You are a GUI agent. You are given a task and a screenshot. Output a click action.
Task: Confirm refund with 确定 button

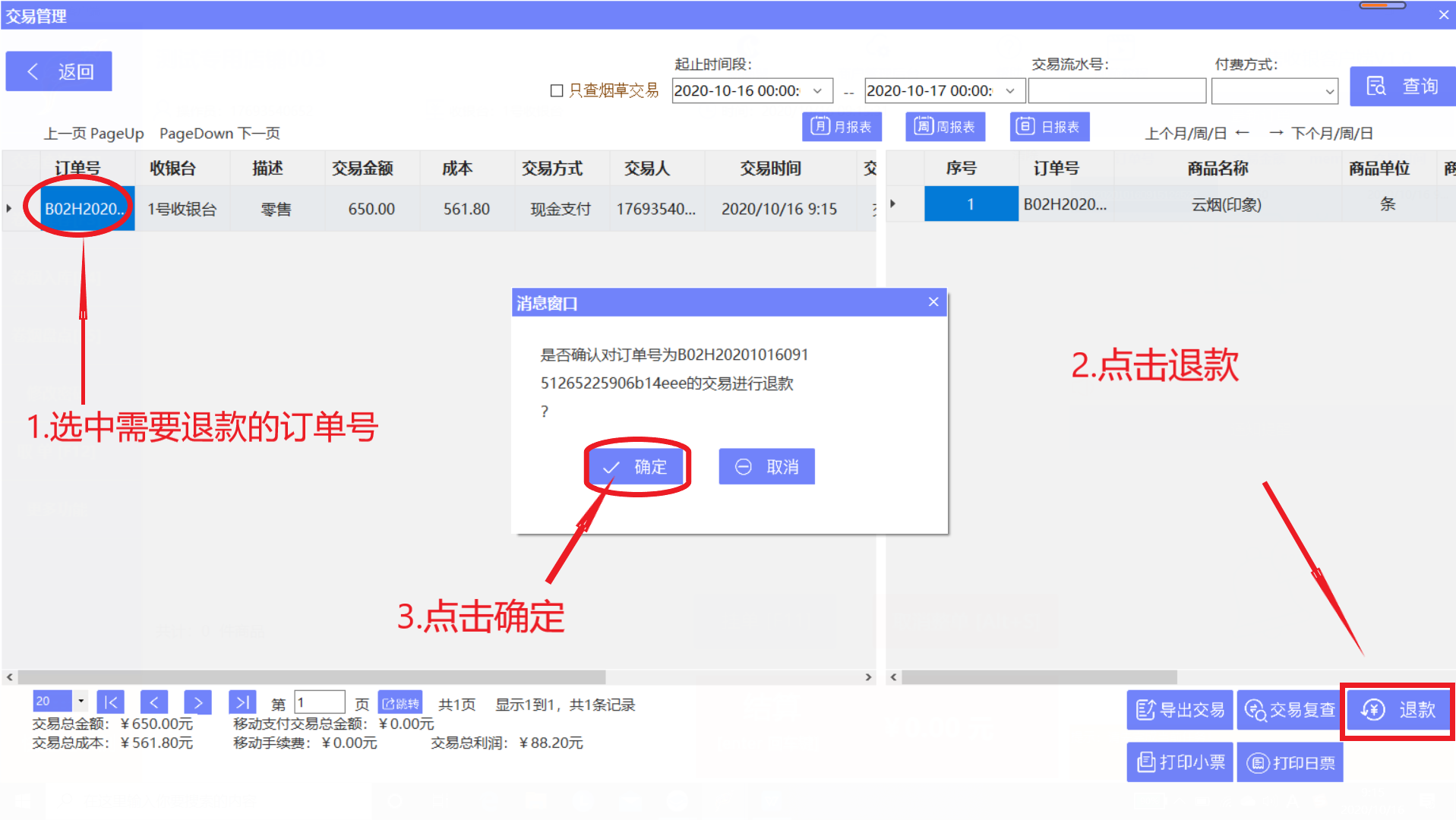[637, 466]
